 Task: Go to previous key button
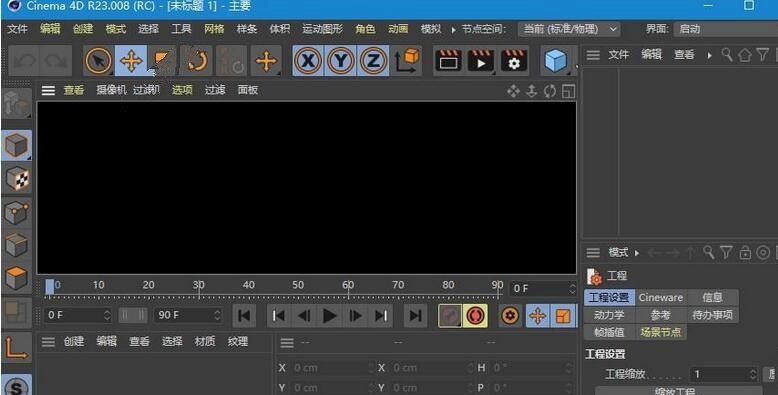click(279, 316)
